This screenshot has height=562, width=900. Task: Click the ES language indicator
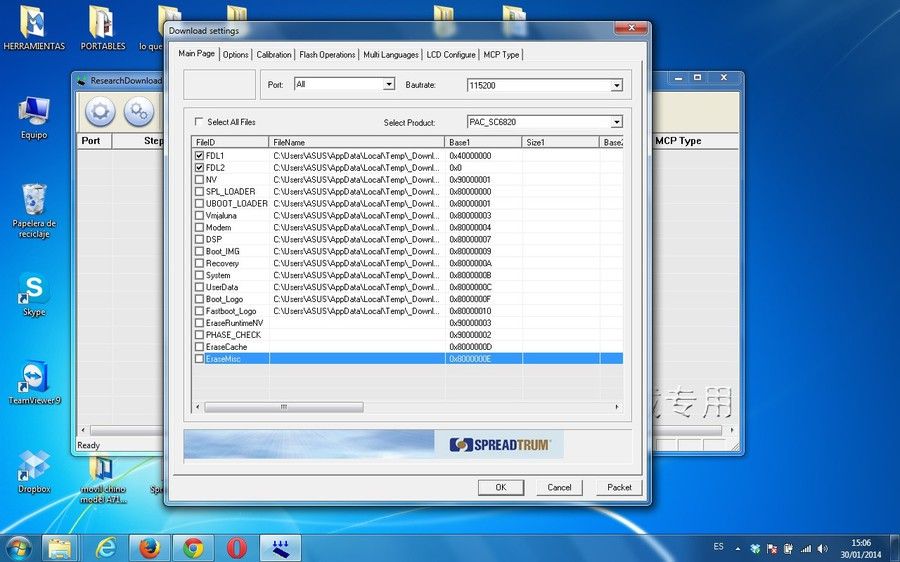[x=719, y=546]
